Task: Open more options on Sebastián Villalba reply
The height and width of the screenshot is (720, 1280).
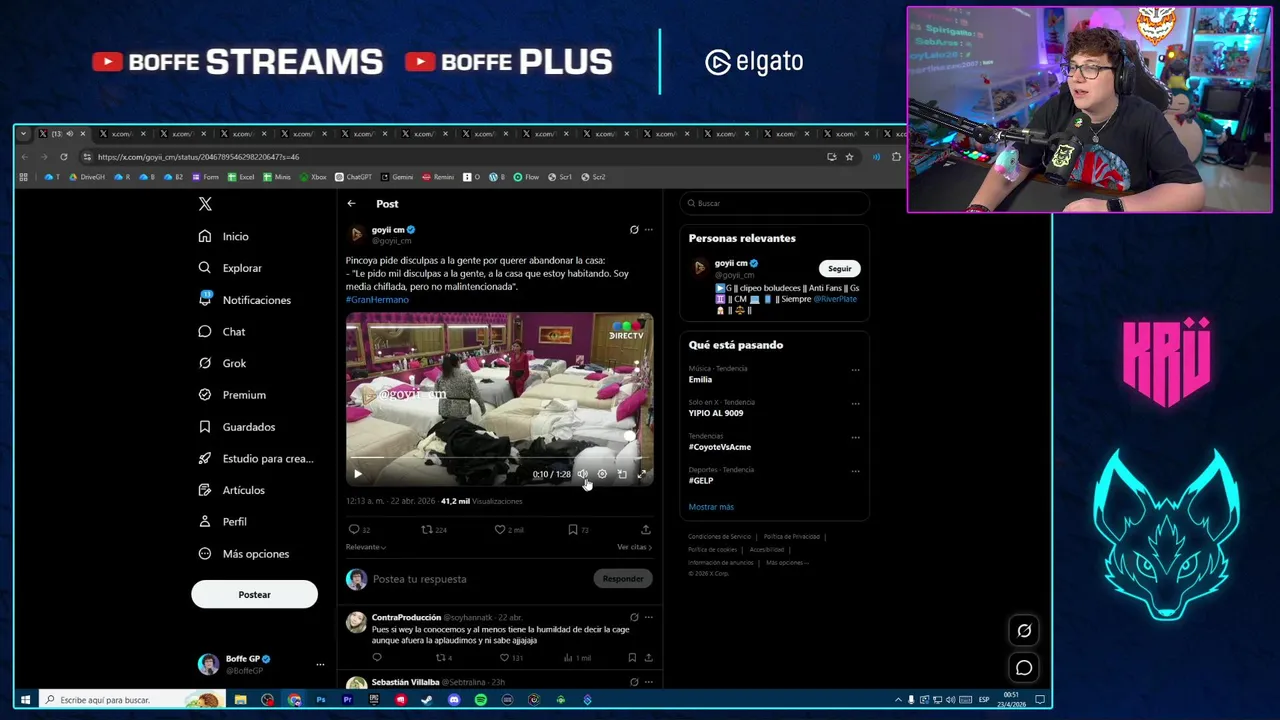Action: coord(648,682)
